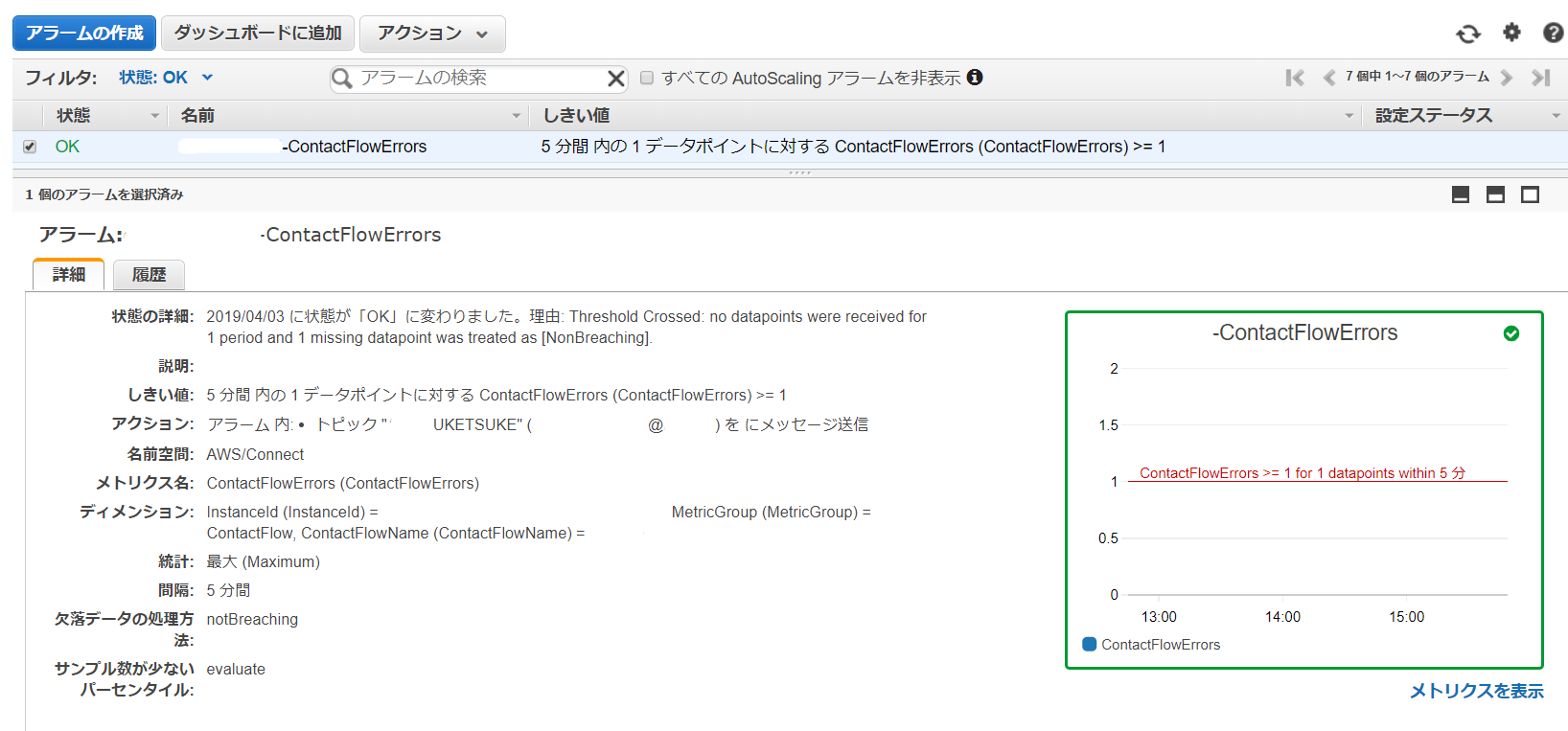Viewport: 1568px width, 731px height.
Task: Go to next page of alarms
Action: coord(1507,78)
